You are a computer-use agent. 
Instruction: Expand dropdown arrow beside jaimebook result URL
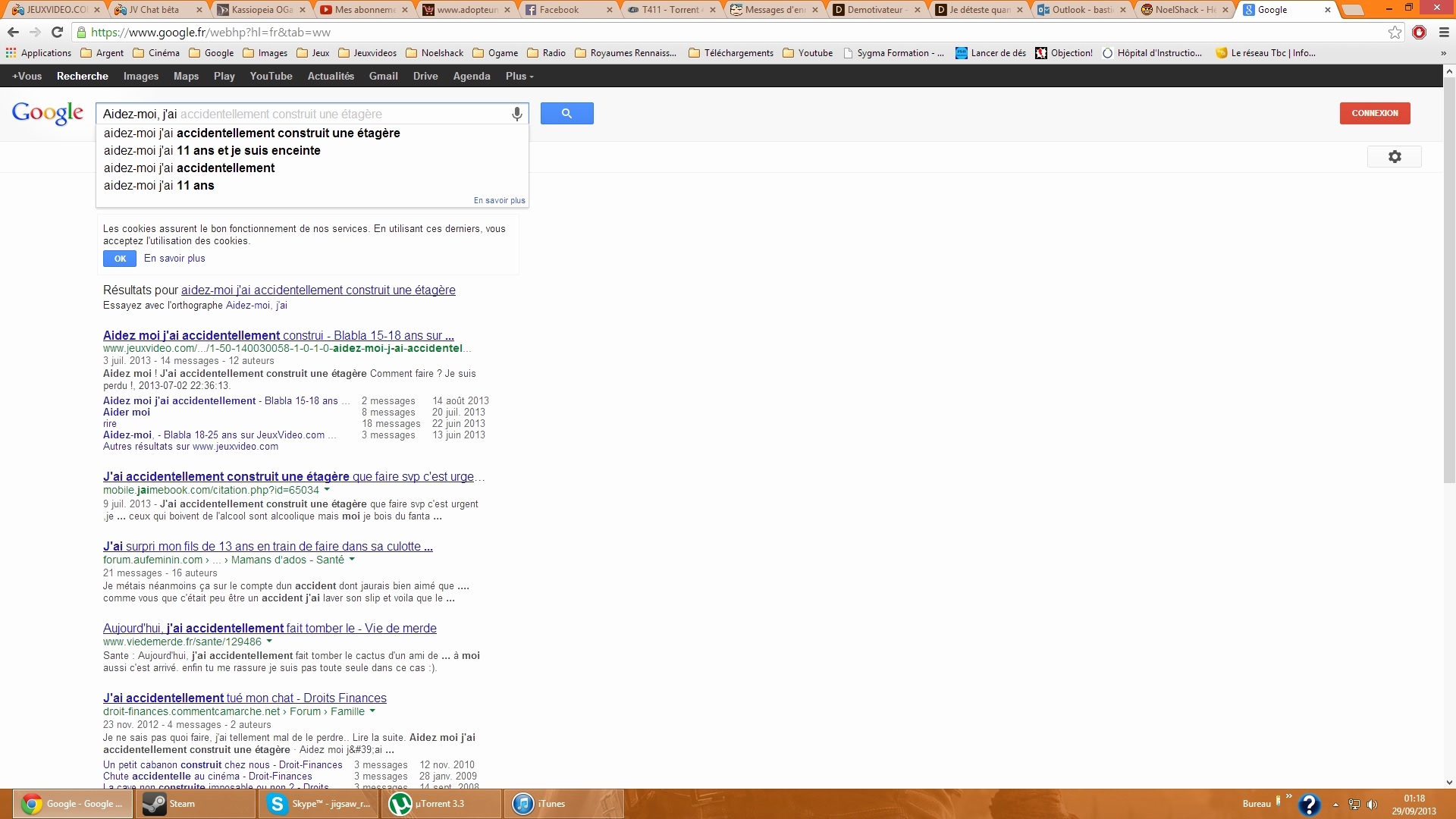[x=327, y=490]
